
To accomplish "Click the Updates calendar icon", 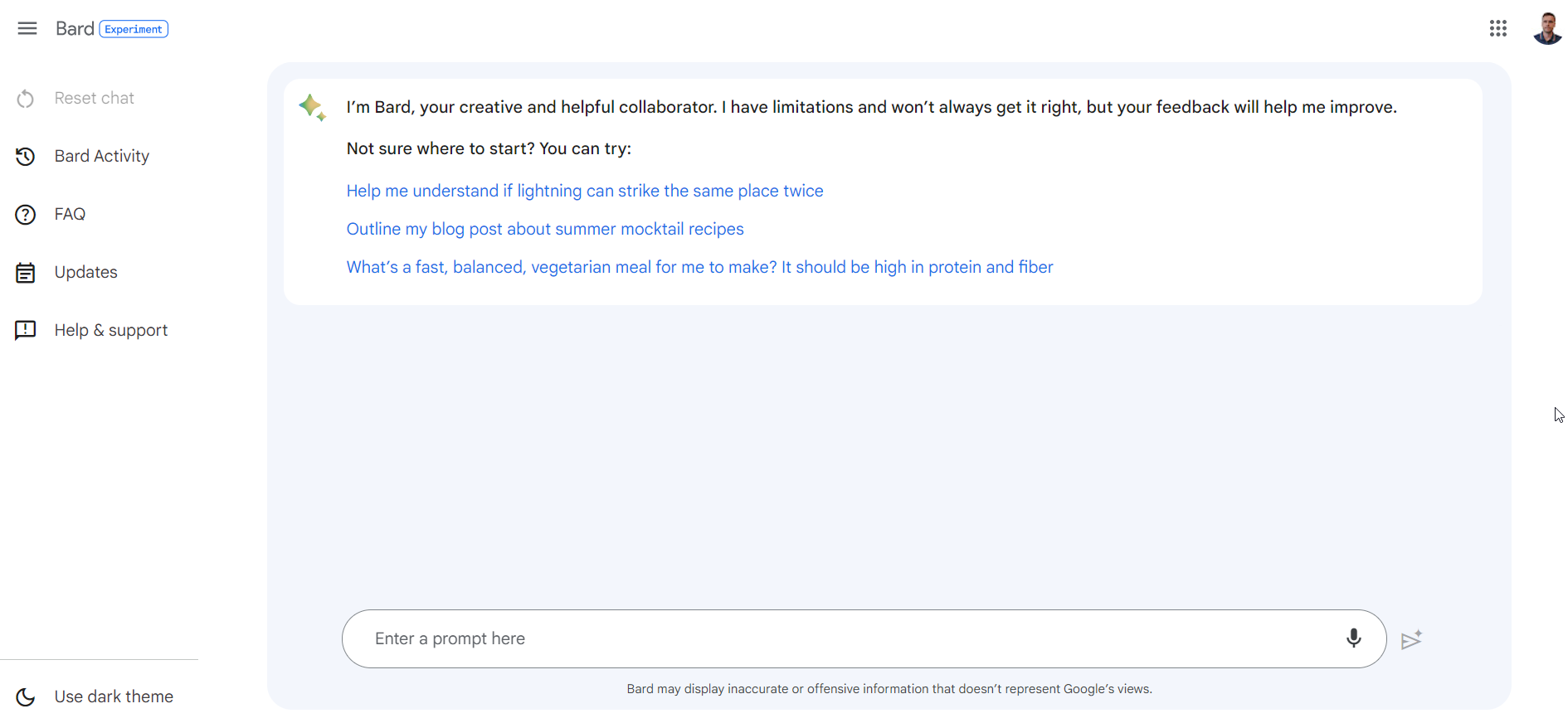I will pyautogui.click(x=26, y=273).
